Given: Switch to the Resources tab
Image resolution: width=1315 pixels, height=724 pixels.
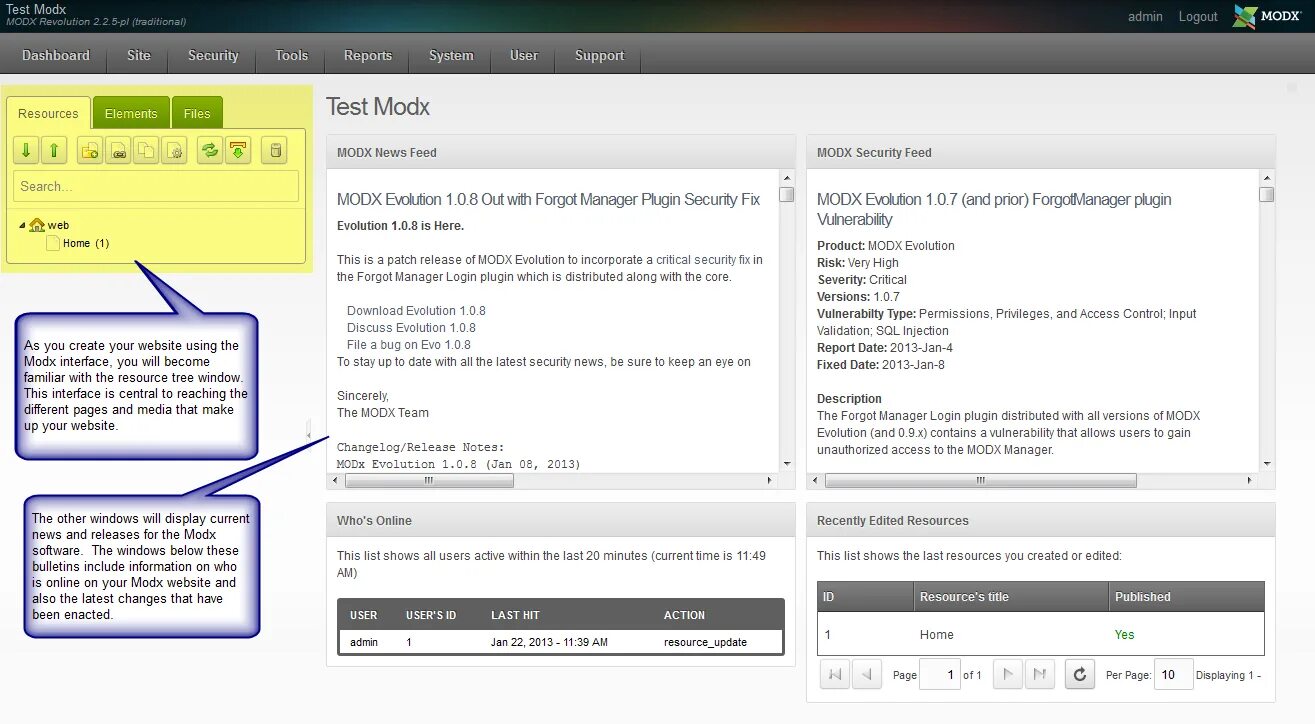Looking at the screenshot, I should click(48, 113).
